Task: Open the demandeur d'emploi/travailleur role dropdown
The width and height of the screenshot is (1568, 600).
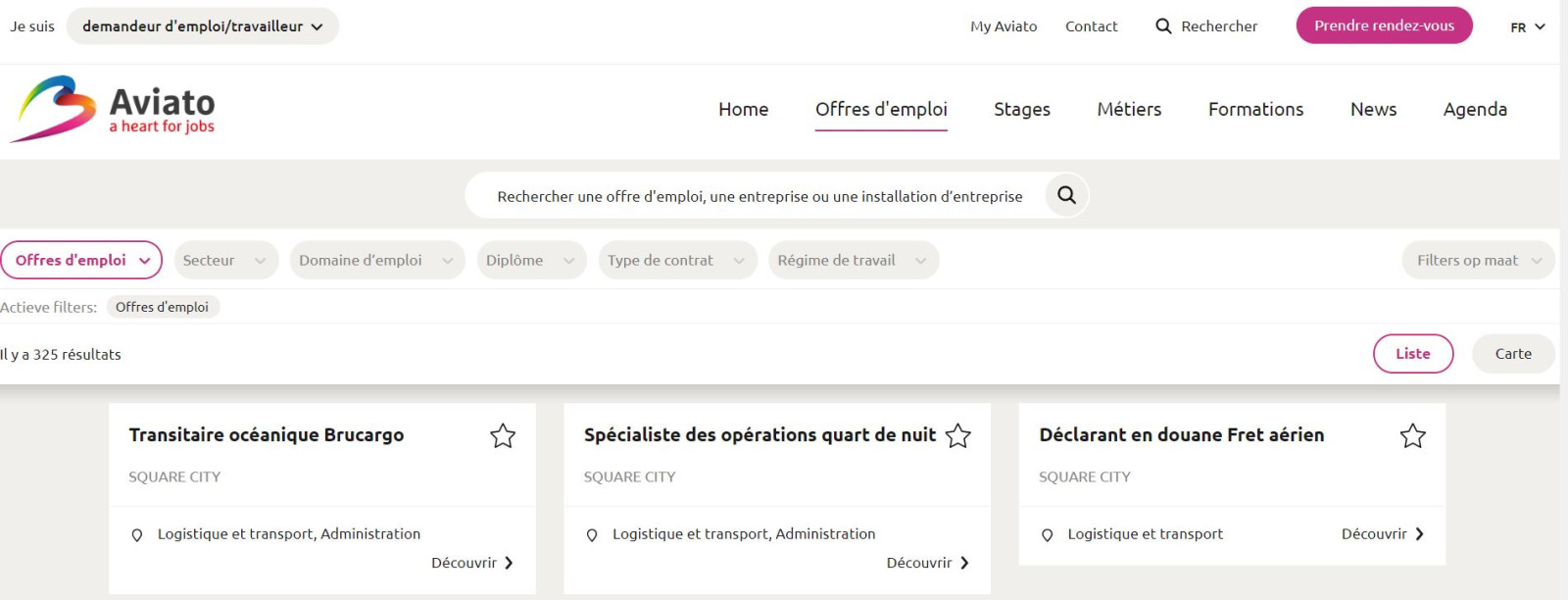Action: 203,26
